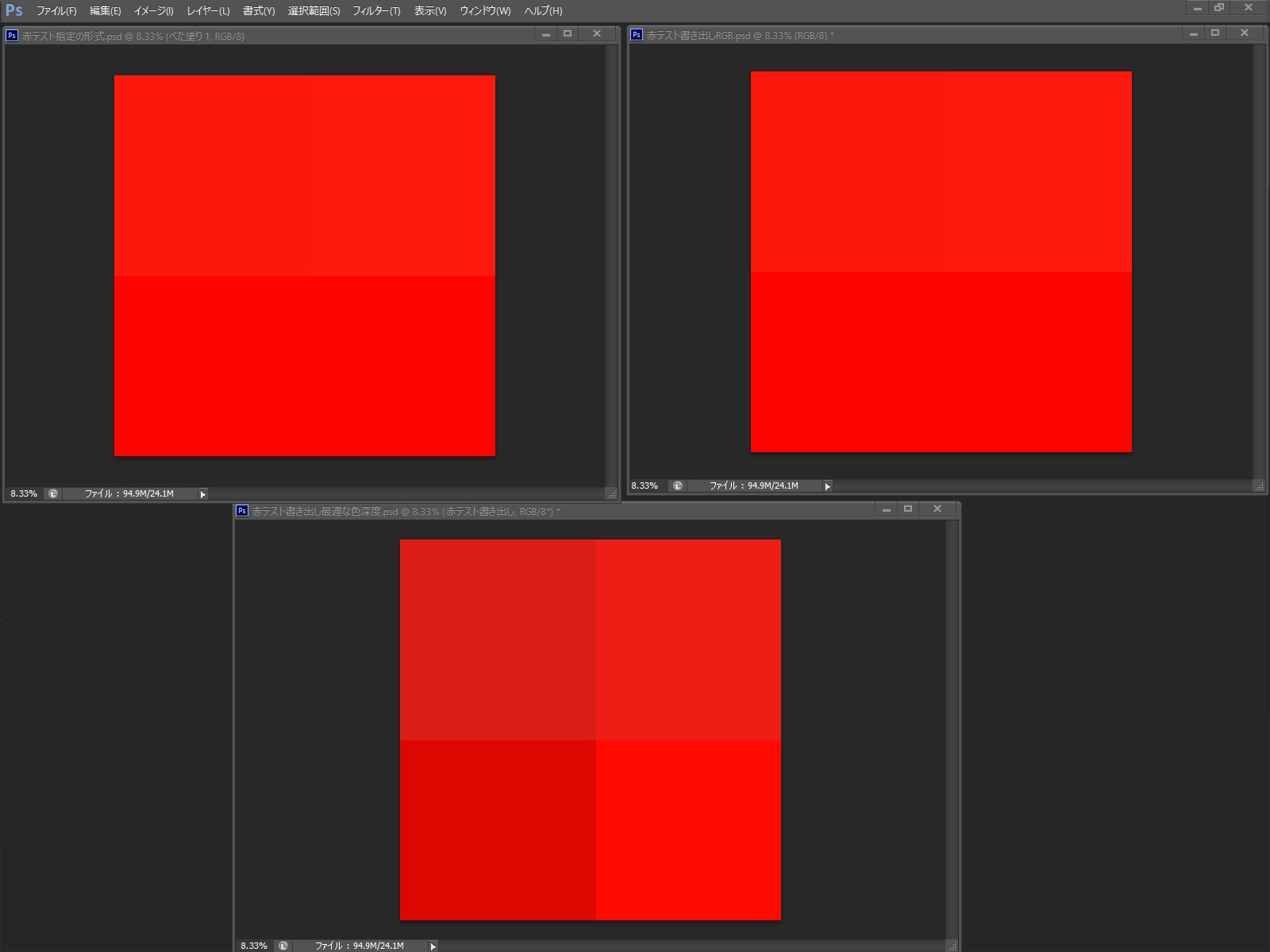1270x952 pixels.
Task: Click top-right red quadrant in 最適な色深度 canvas
Action: click(x=688, y=639)
